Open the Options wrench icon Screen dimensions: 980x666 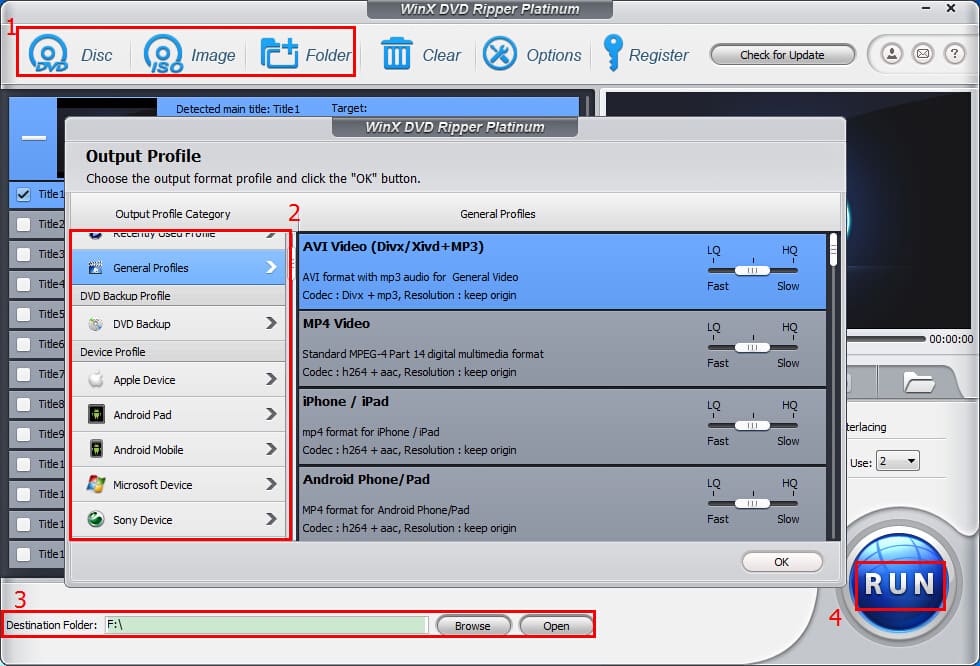coord(499,54)
